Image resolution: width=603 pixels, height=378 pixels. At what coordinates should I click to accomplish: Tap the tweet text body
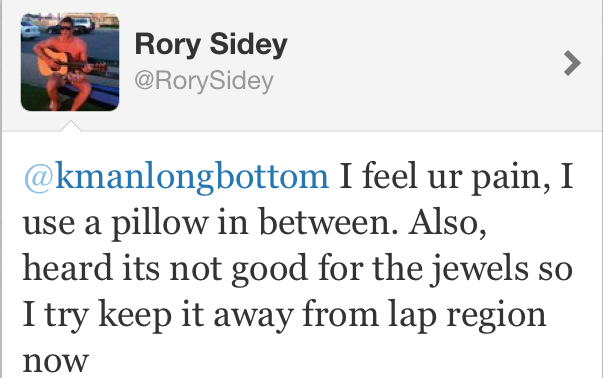298,267
